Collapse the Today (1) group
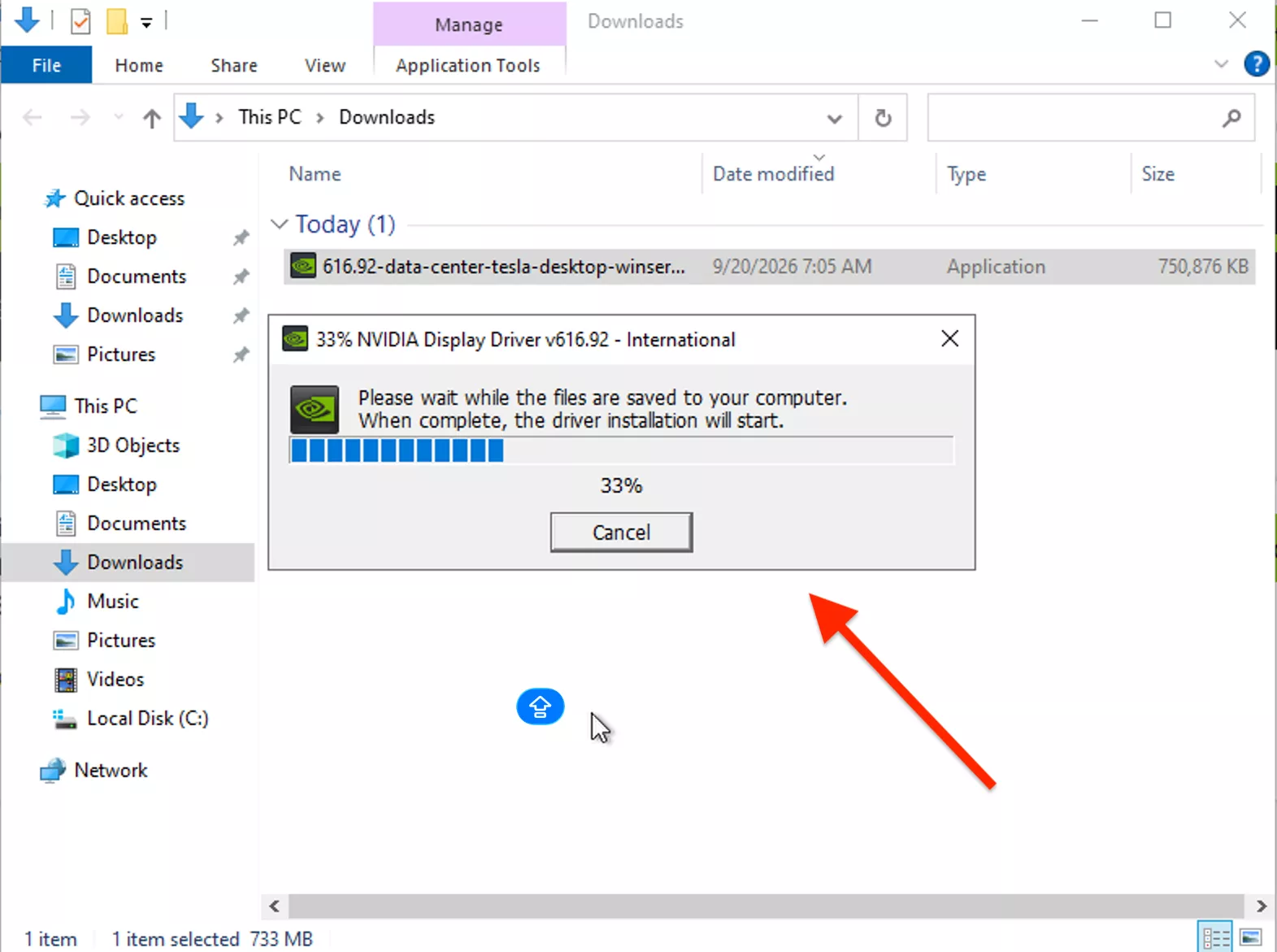The width and height of the screenshot is (1277, 952). click(279, 224)
